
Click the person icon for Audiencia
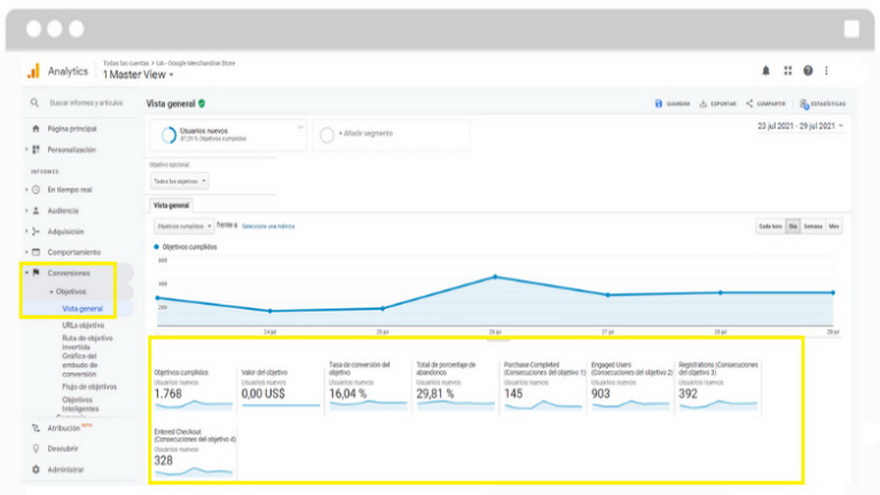tap(36, 210)
